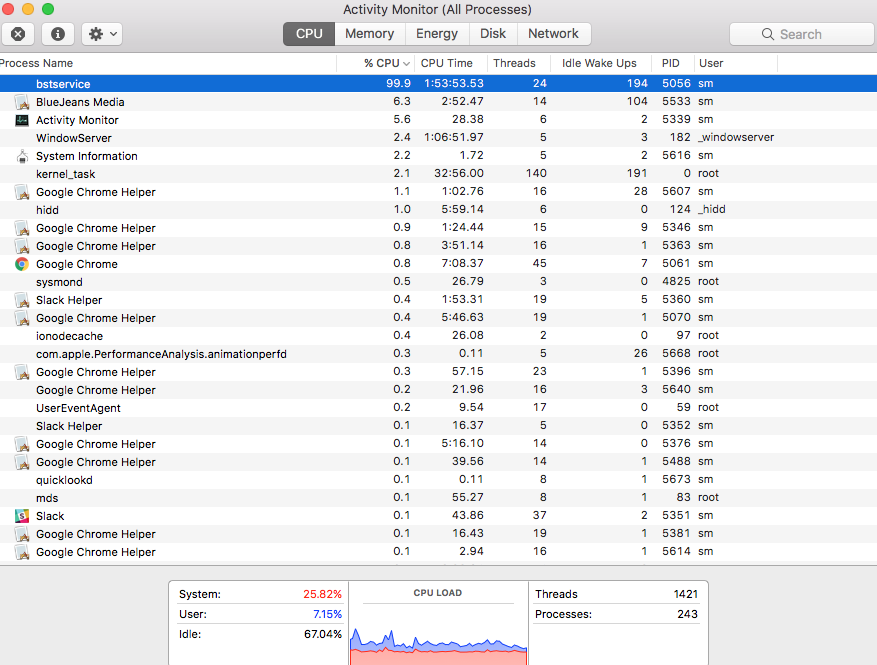Click the quit process stop icon

(18, 34)
